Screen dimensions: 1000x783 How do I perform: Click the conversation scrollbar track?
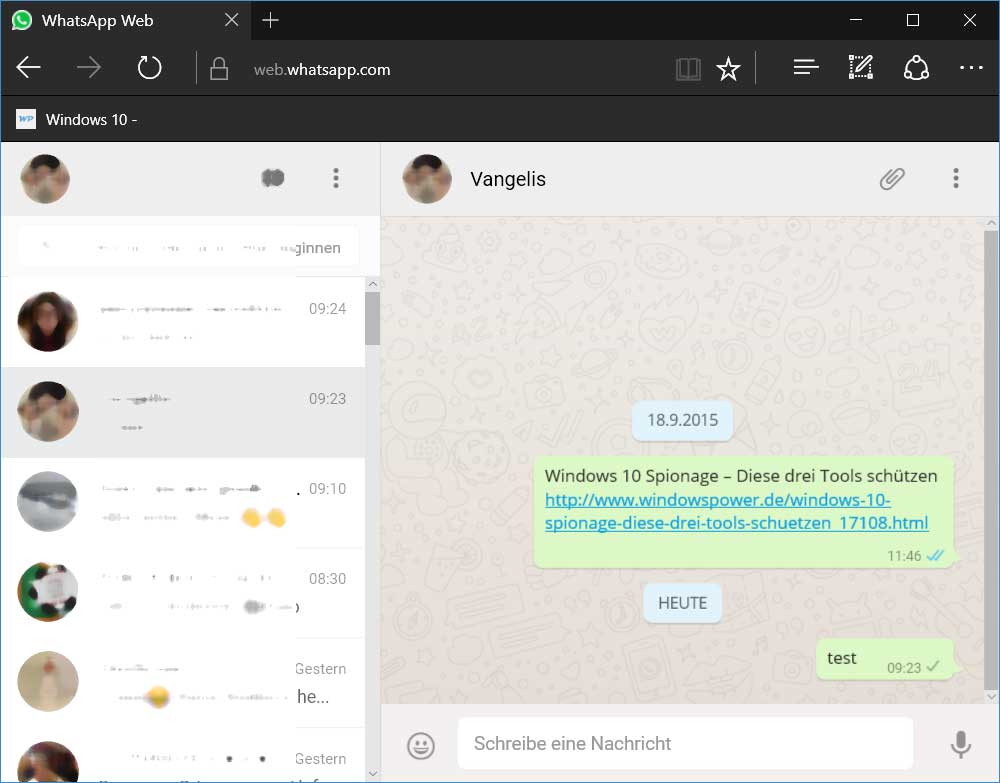point(991,460)
